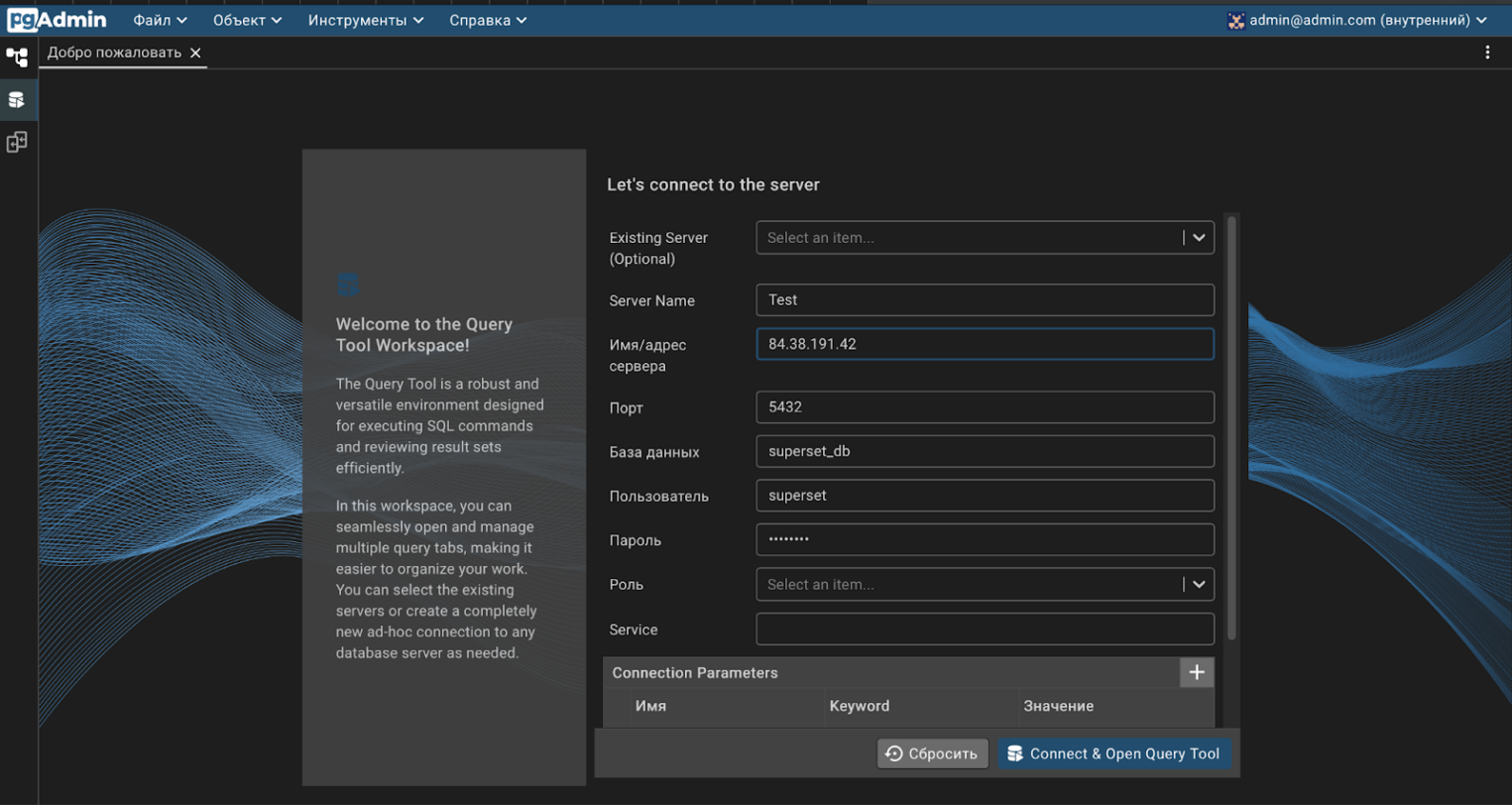Image resolution: width=1512 pixels, height=805 pixels.
Task: Open the three-dot options menu
Action: [x=1486, y=53]
